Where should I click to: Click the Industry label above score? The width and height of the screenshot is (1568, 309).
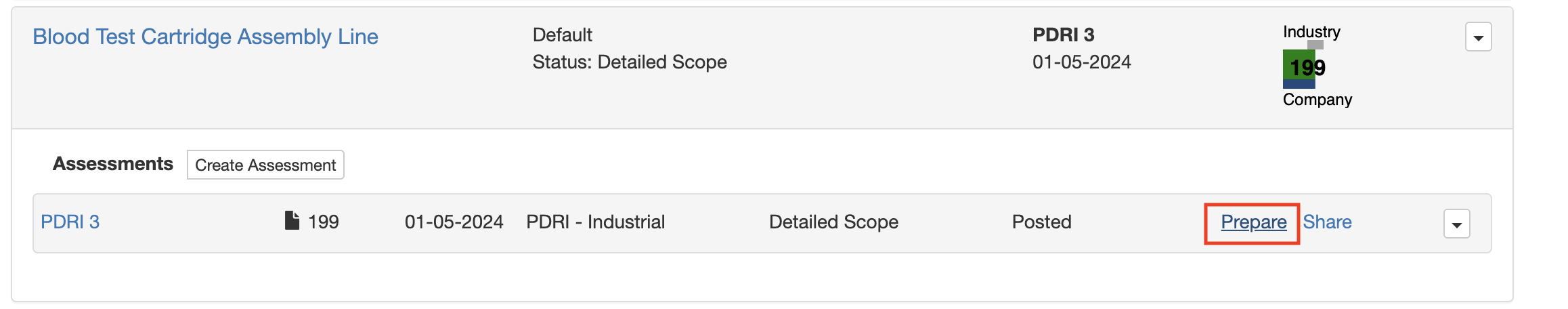pyautogui.click(x=1311, y=32)
